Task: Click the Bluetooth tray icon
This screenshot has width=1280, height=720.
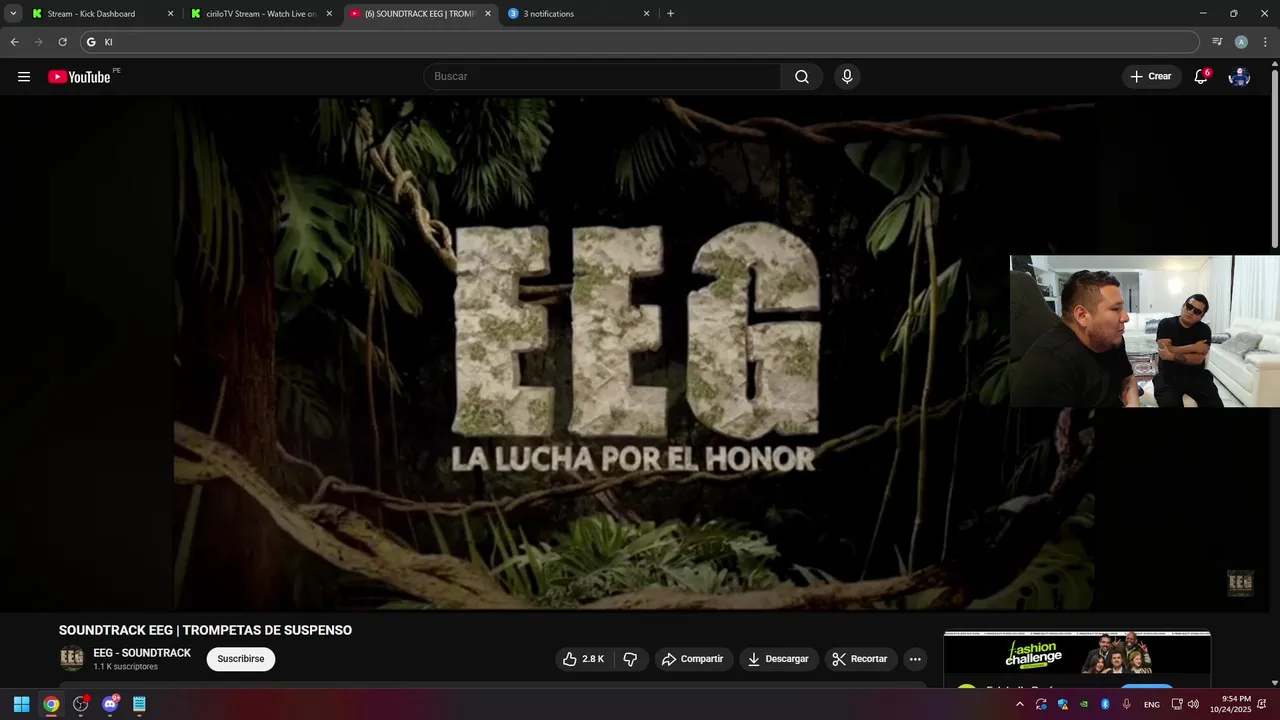Action: 1105,704
